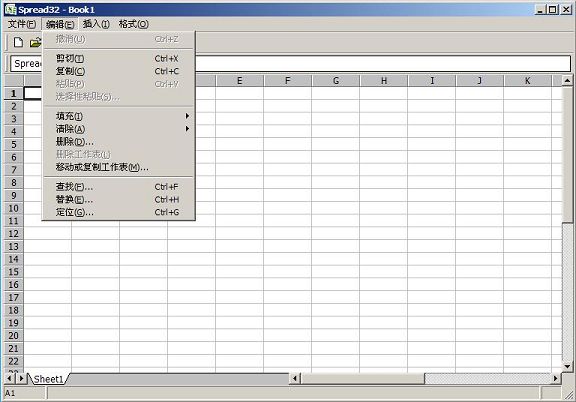Click the New document toolbar icon
The height and width of the screenshot is (402, 576).
tap(18, 43)
